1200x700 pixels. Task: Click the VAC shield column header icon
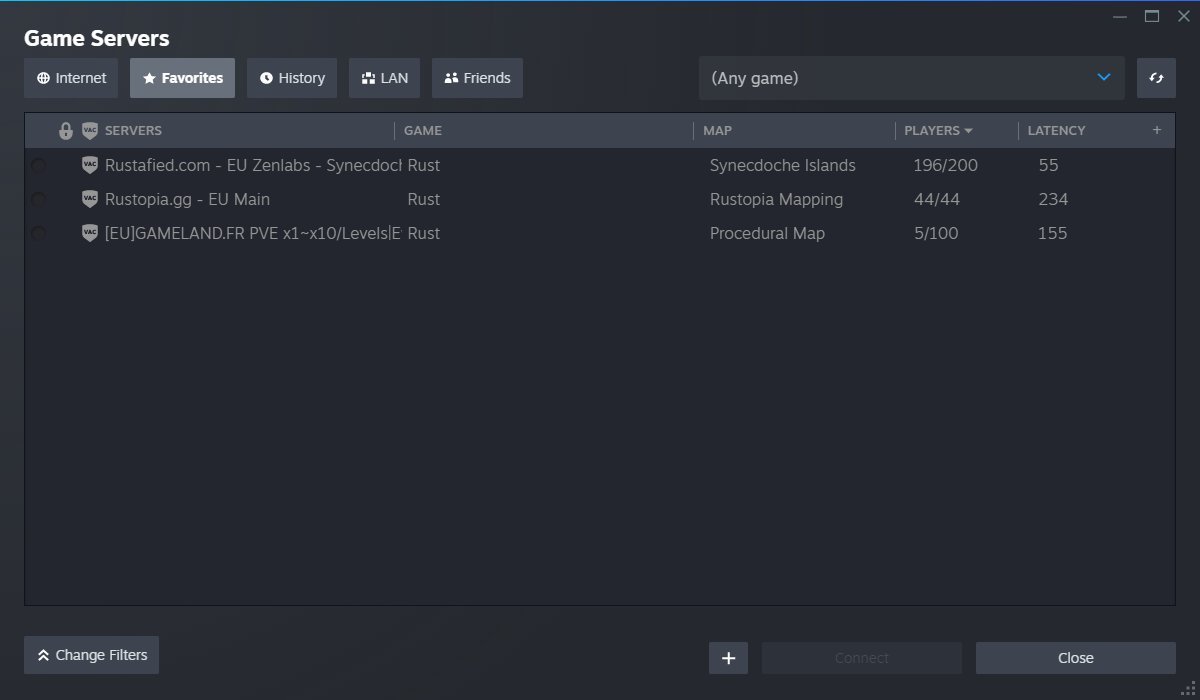[x=89, y=131]
